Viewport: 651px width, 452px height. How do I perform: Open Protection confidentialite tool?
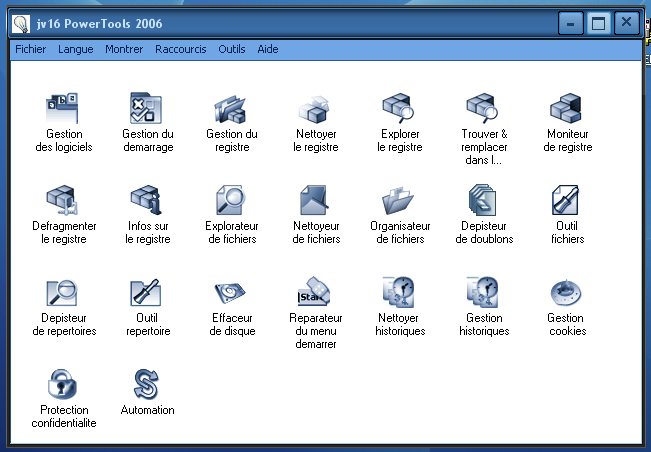tap(64, 385)
